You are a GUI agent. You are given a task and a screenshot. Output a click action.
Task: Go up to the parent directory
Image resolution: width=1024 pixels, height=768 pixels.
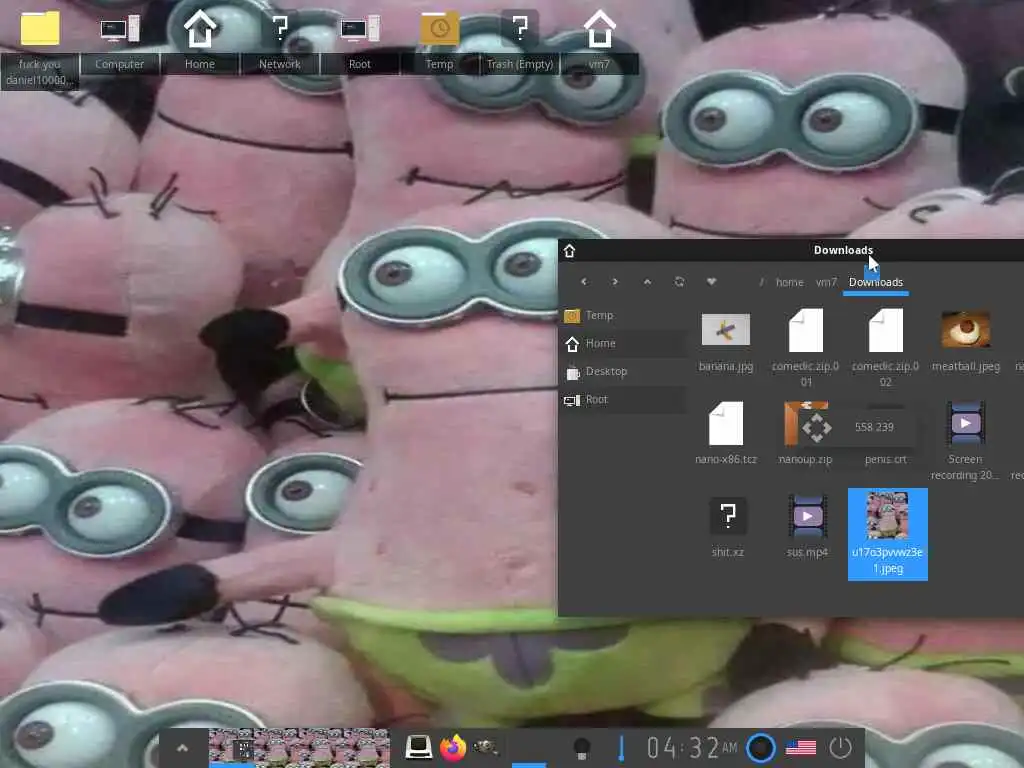point(647,281)
